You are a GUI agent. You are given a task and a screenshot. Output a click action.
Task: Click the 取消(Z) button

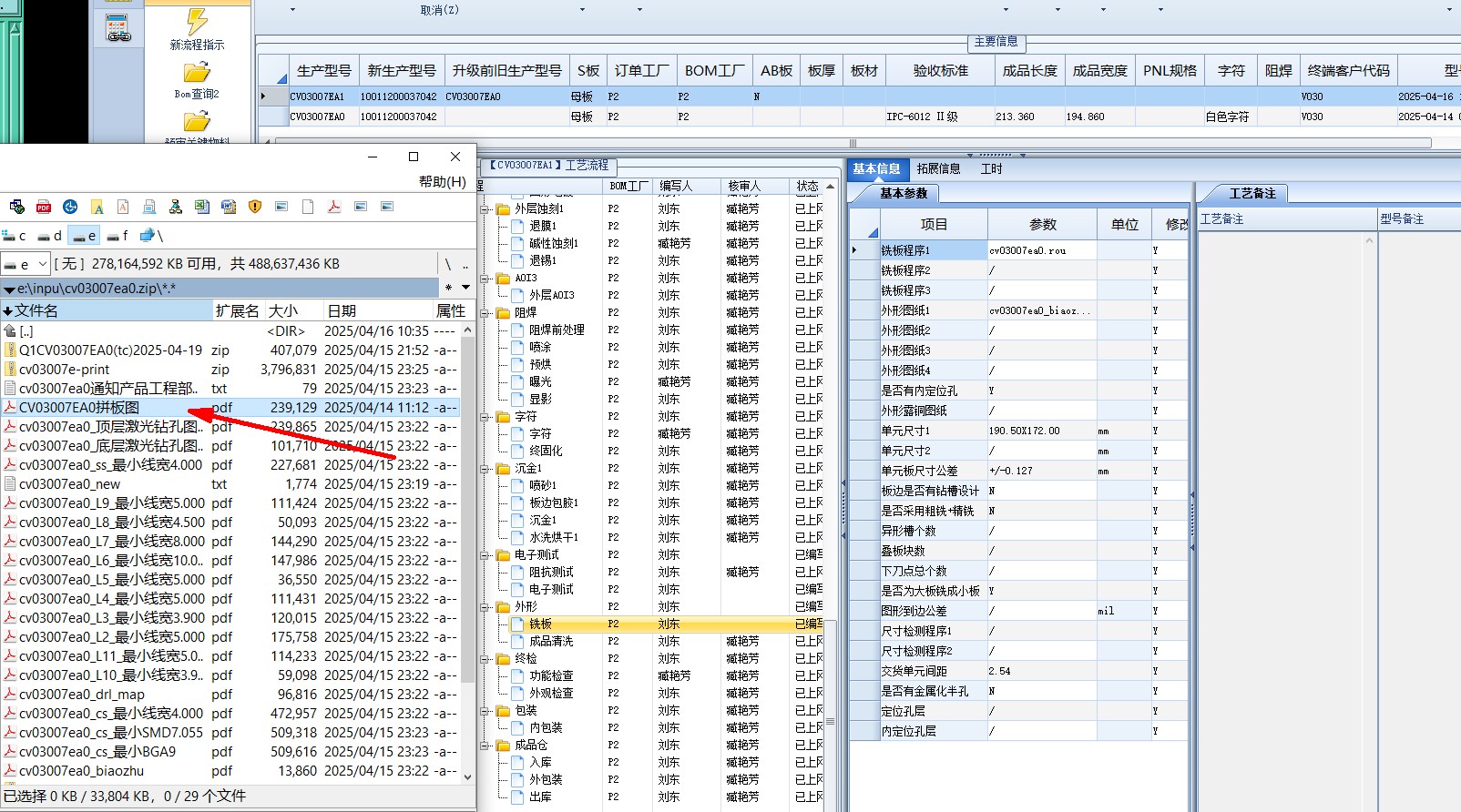pyautogui.click(x=439, y=10)
